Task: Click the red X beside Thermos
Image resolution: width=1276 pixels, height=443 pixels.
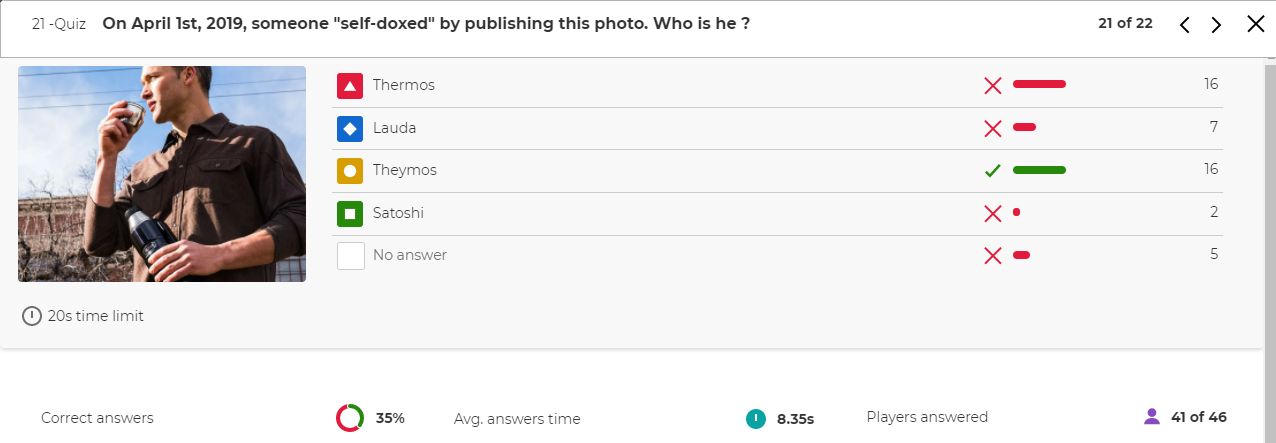Action: tap(993, 86)
